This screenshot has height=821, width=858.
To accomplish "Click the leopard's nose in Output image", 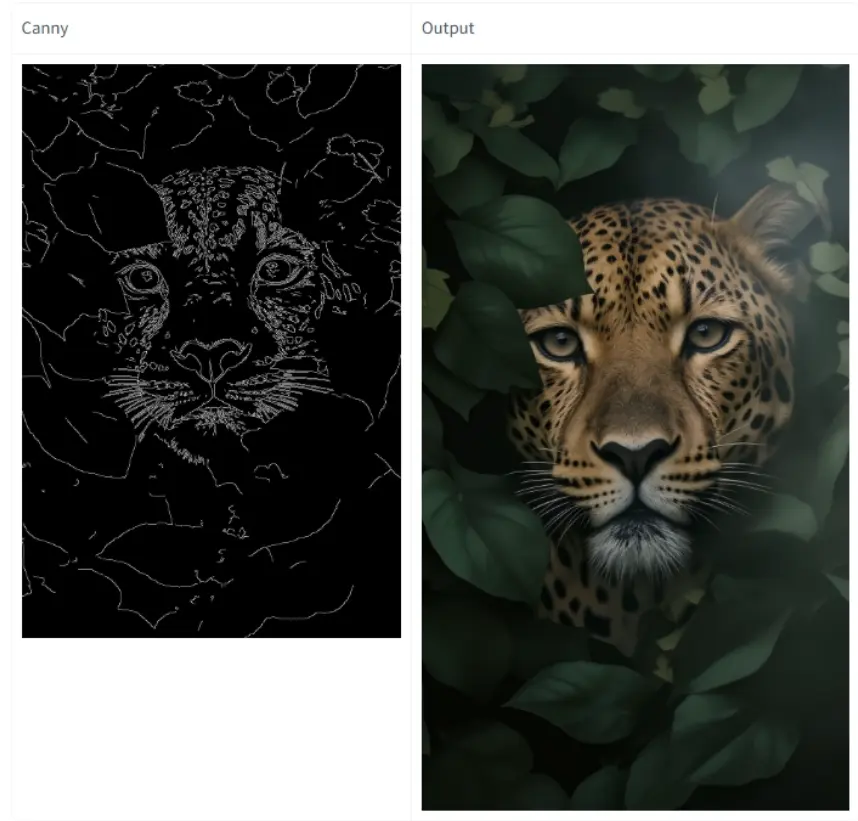I will pyautogui.click(x=636, y=457).
